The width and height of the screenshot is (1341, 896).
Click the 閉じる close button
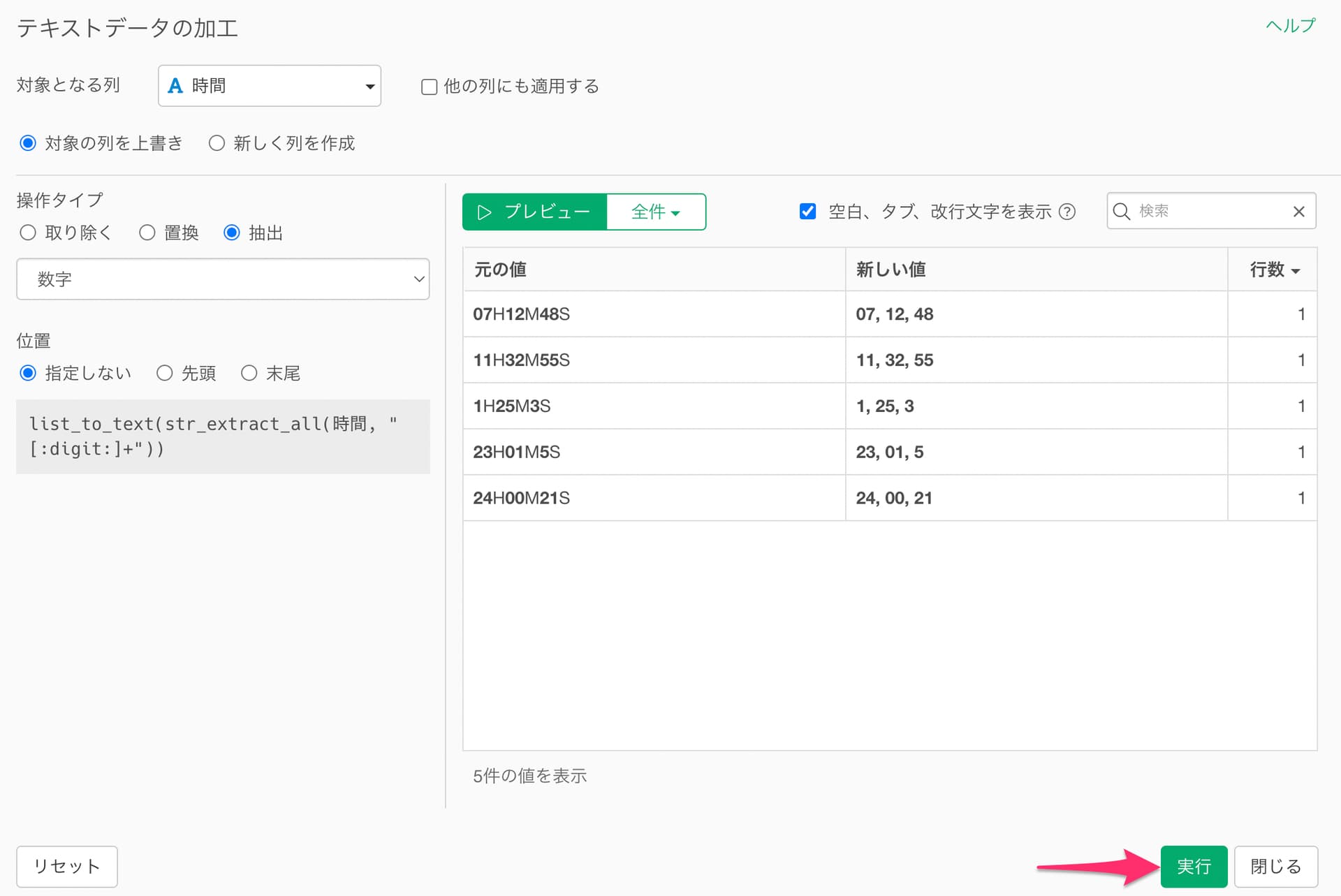[1276, 867]
